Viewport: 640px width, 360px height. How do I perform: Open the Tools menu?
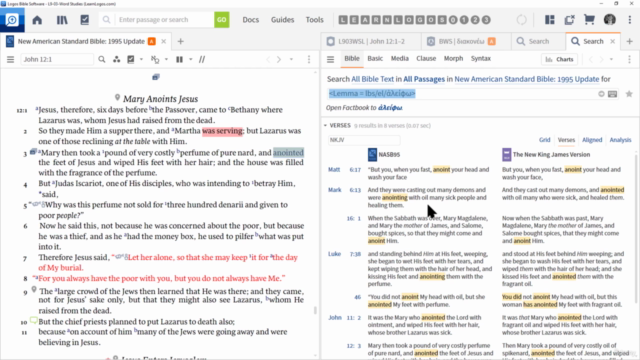point(314,20)
